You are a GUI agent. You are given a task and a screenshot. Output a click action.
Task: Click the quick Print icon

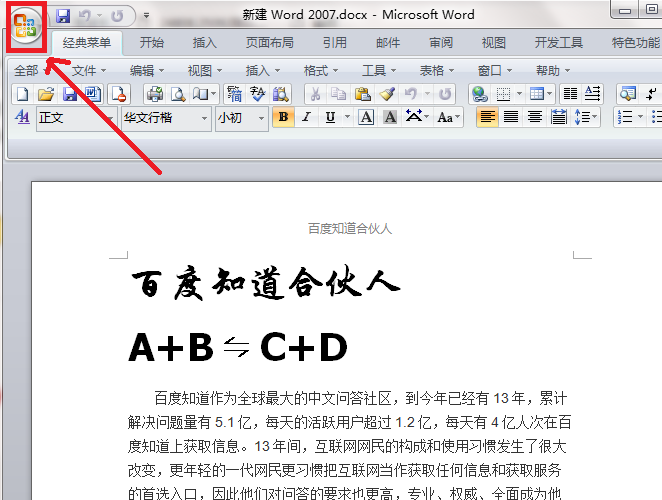click(155, 94)
